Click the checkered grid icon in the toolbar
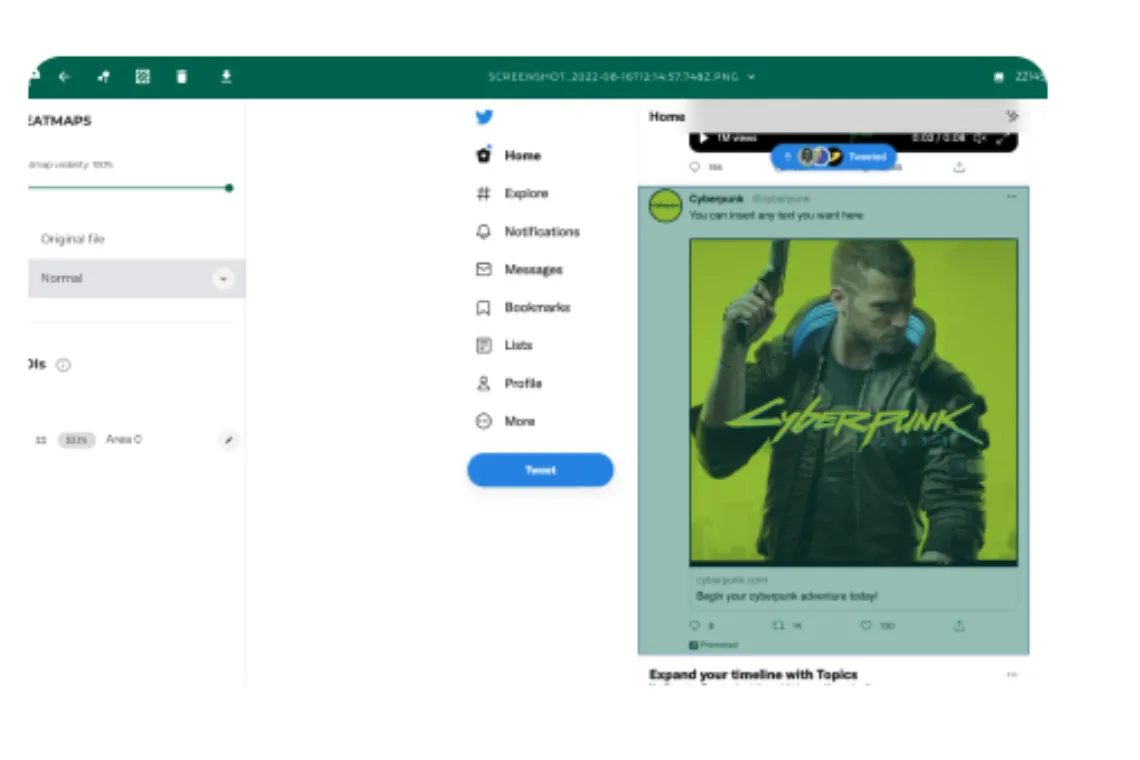1140x760 pixels. 142,76
